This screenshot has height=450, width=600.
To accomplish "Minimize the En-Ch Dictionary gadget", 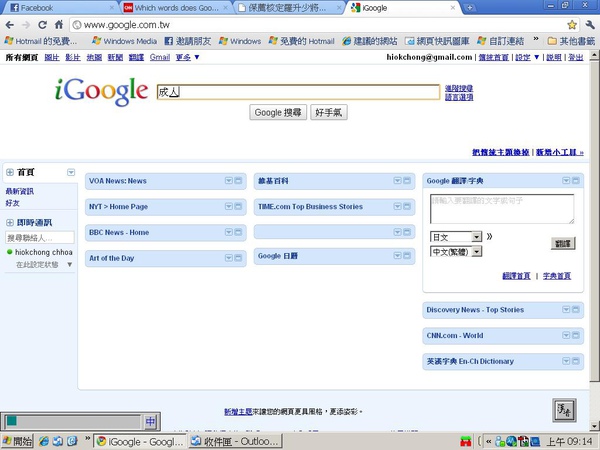I will coord(576,361).
